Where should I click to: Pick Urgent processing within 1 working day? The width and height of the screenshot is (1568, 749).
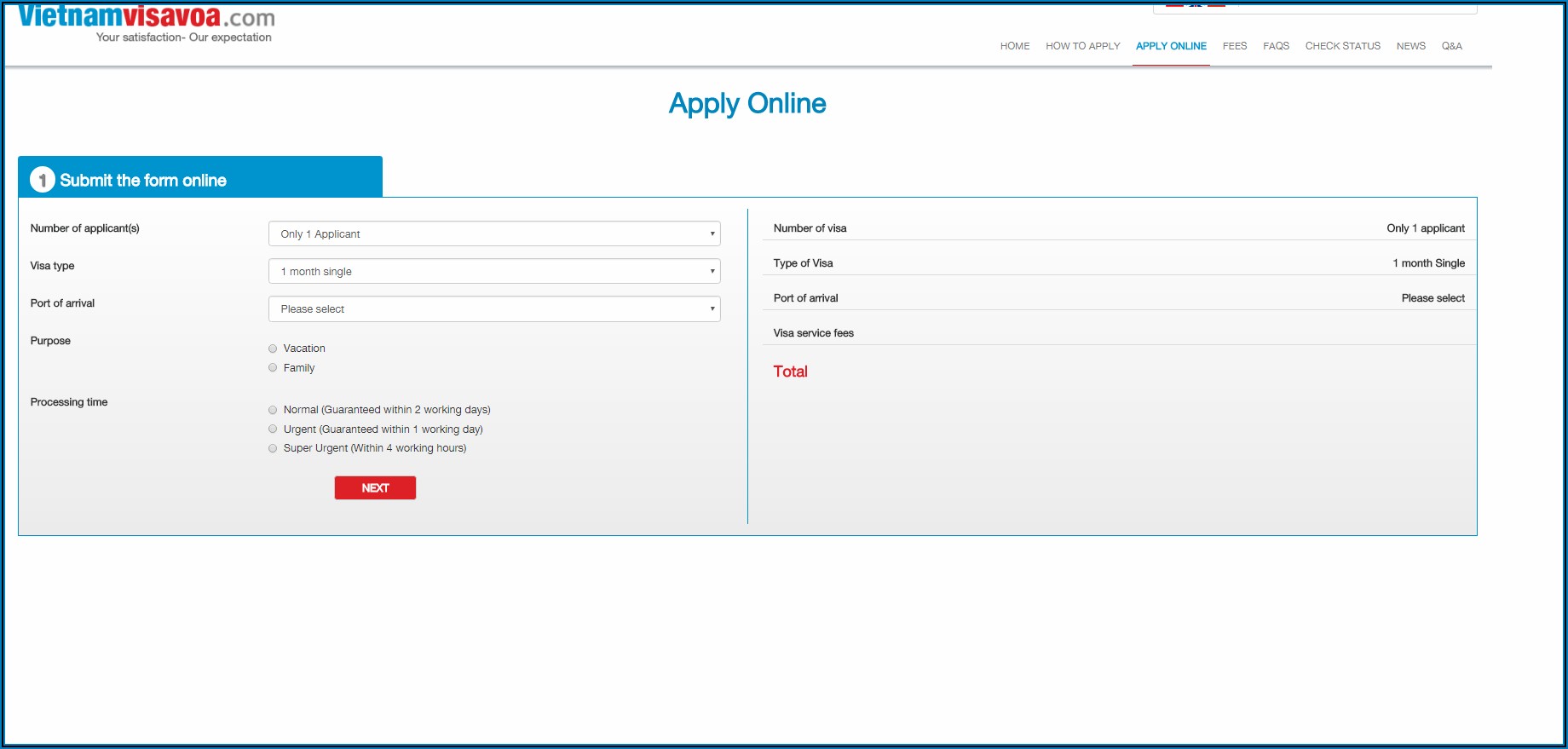[x=273, y=429]
